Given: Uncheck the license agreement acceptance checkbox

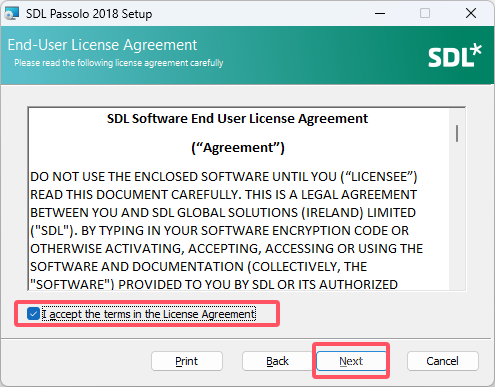Looking at the screenshot, I should point(33,314).
